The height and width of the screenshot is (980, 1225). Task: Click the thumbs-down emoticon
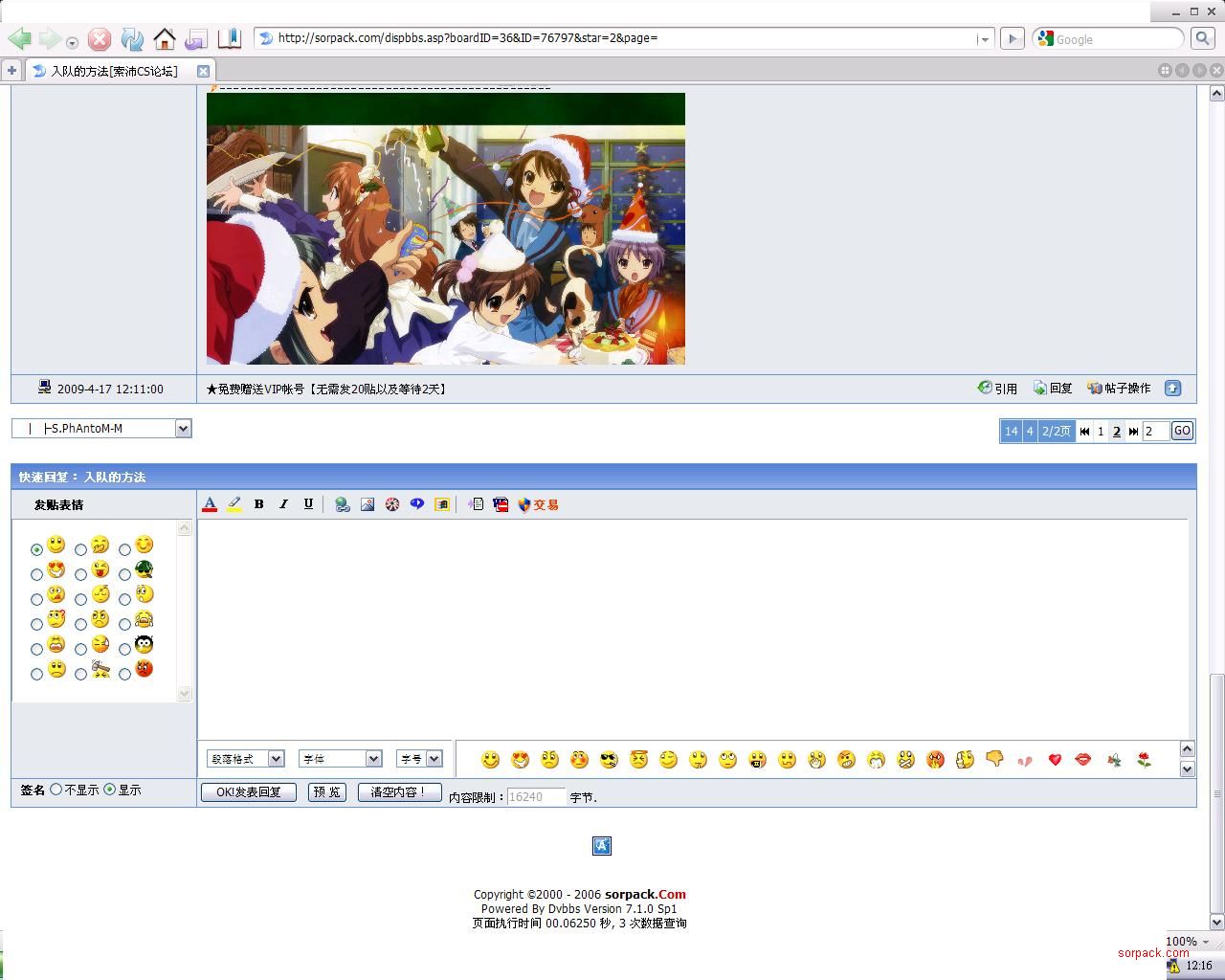pos(994,760)
